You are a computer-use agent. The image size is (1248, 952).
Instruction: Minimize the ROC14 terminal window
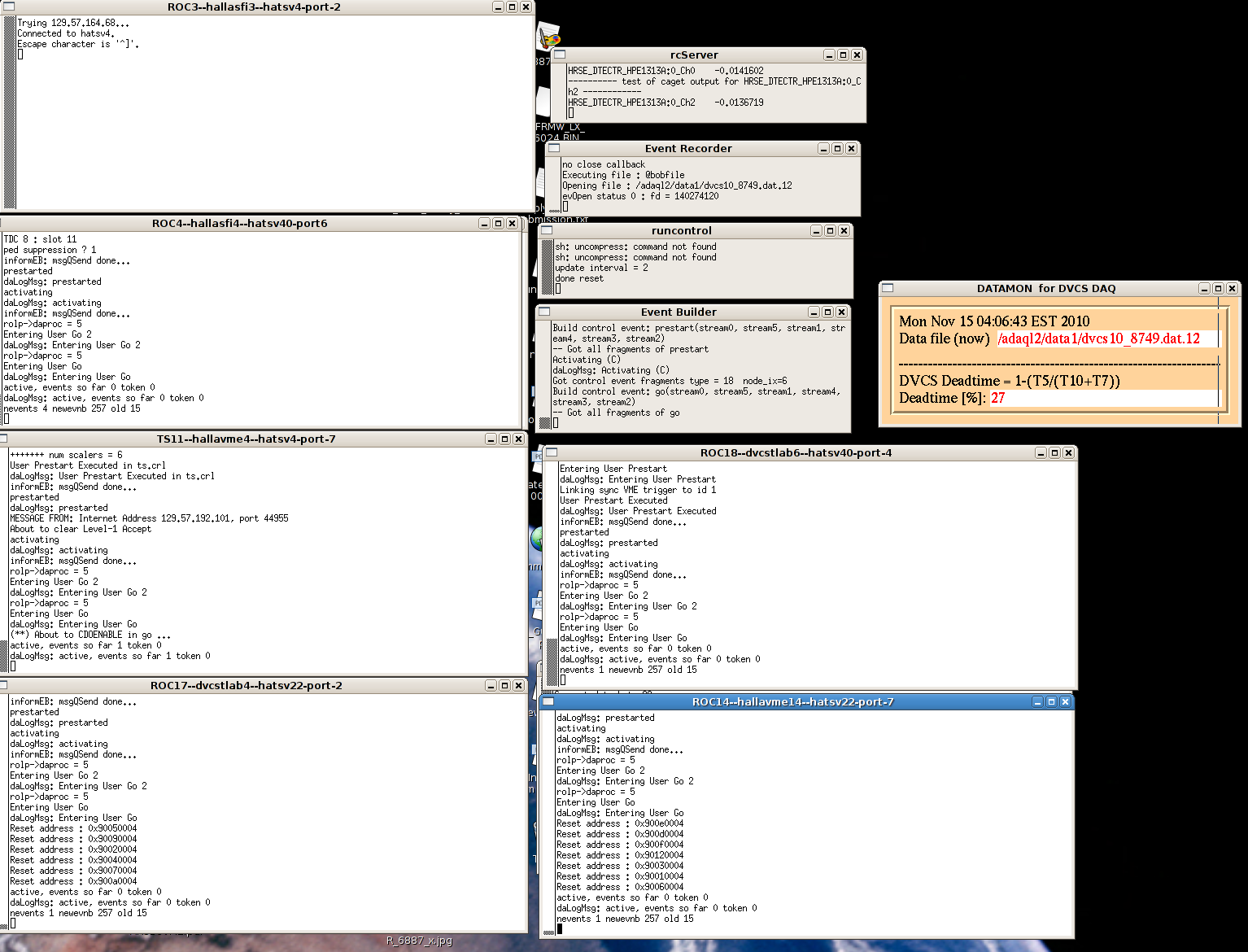[x=1037, y=701]
